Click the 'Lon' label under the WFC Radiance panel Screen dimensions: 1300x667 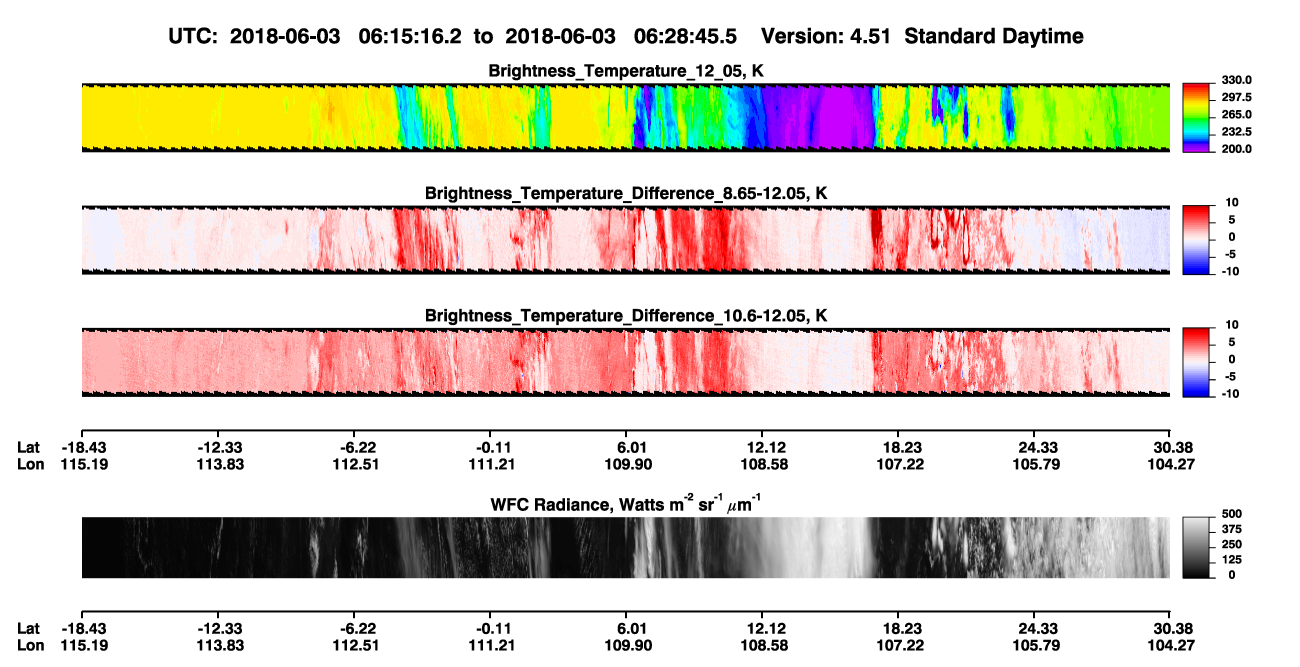pyautogui.click(x=31, y=646)
